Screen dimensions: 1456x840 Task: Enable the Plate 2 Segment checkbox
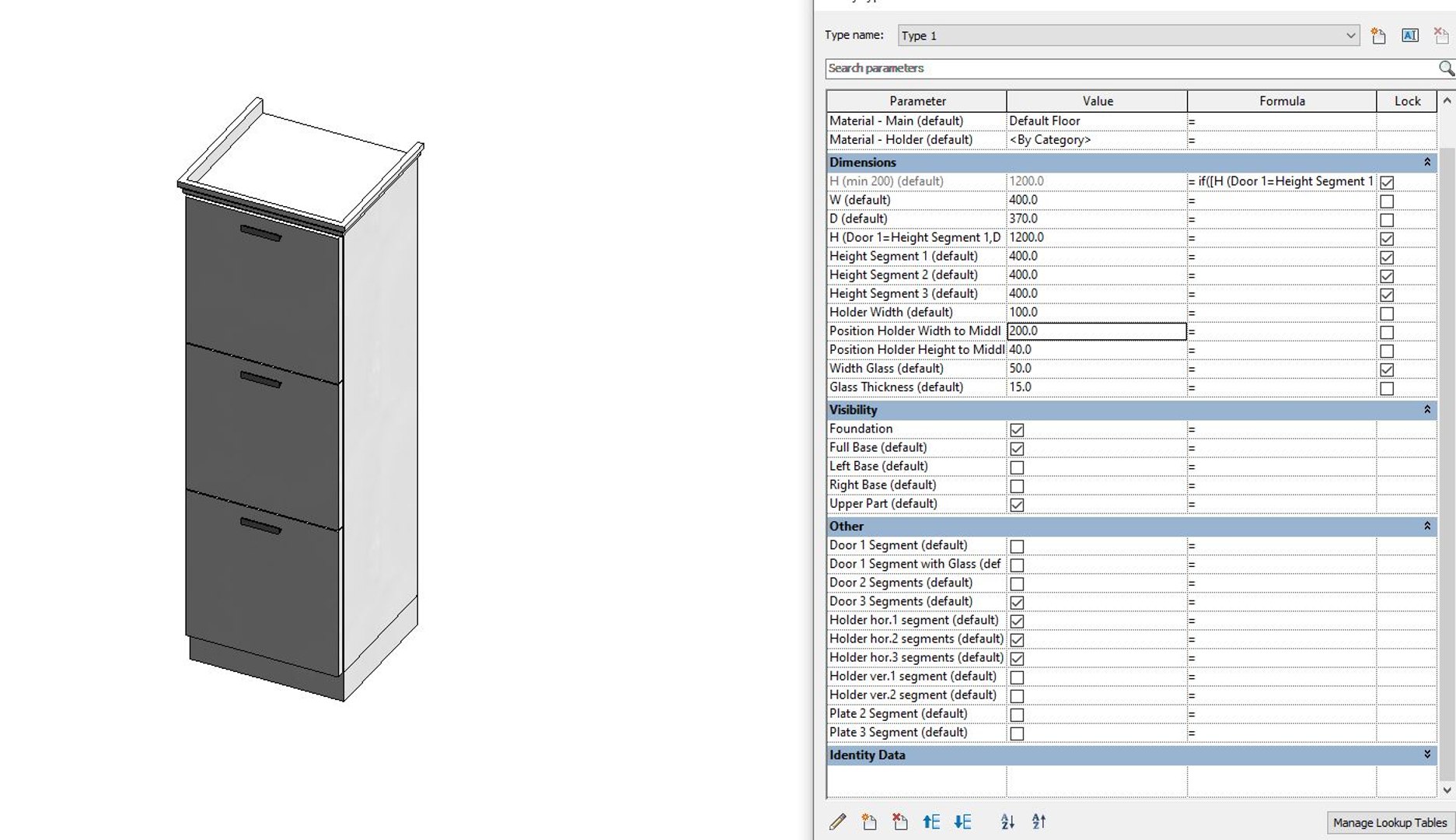pos(1017,715)
